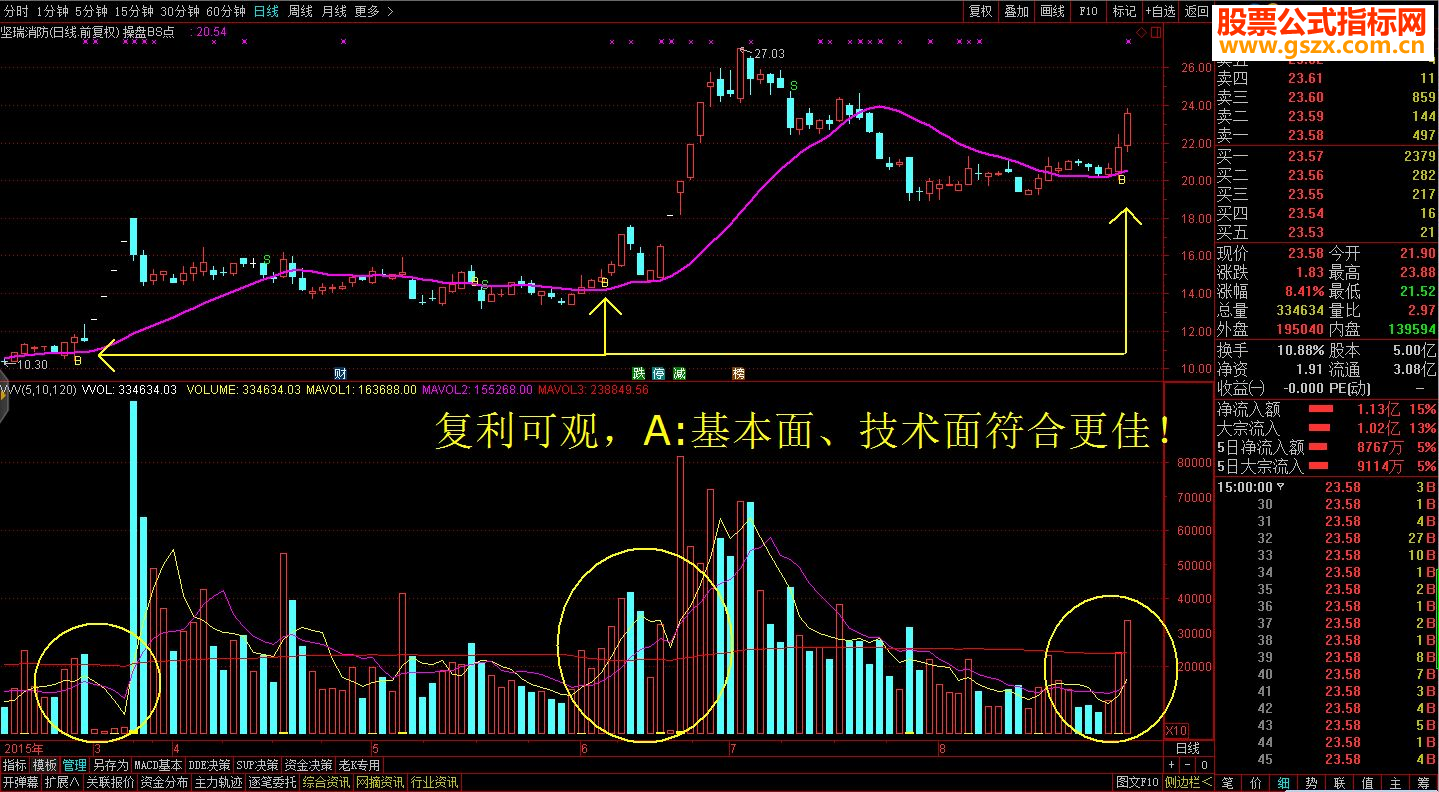The height and width of the screenshot is (792, 1439).
Task: Select the 日线 daily period tab
Action: [266, 11]
